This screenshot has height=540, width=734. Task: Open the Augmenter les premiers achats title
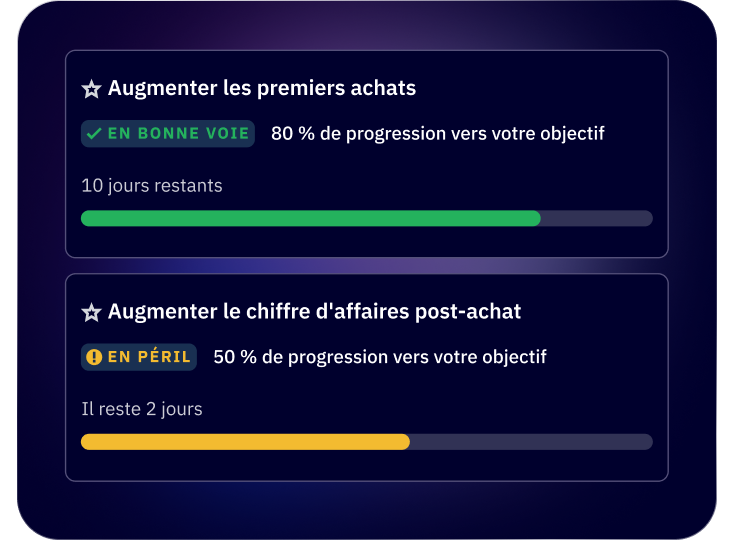(262, 88)
